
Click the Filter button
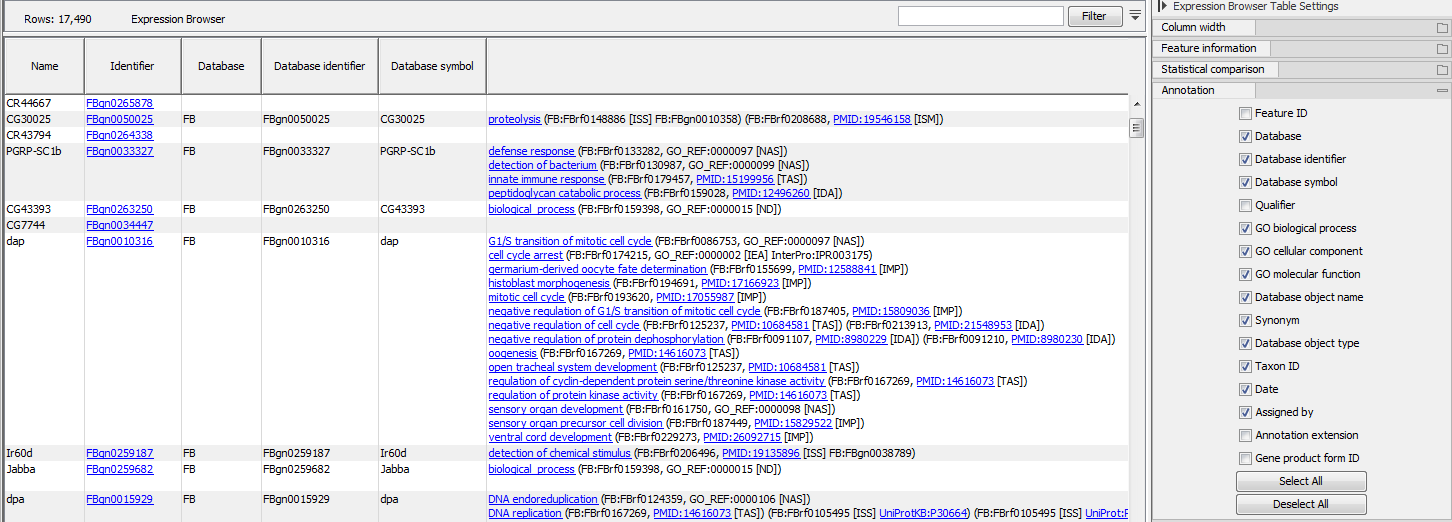(1094, 16)
